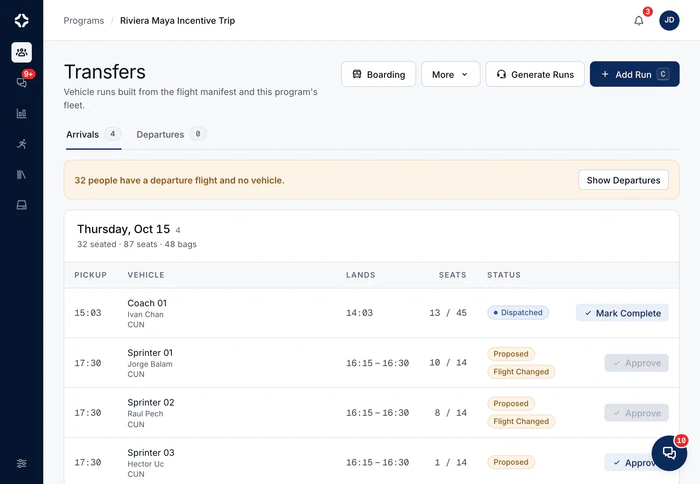This screenshot has width=700, height=484.
Task: Click the LANDS column header
Action: coord(361,275)
